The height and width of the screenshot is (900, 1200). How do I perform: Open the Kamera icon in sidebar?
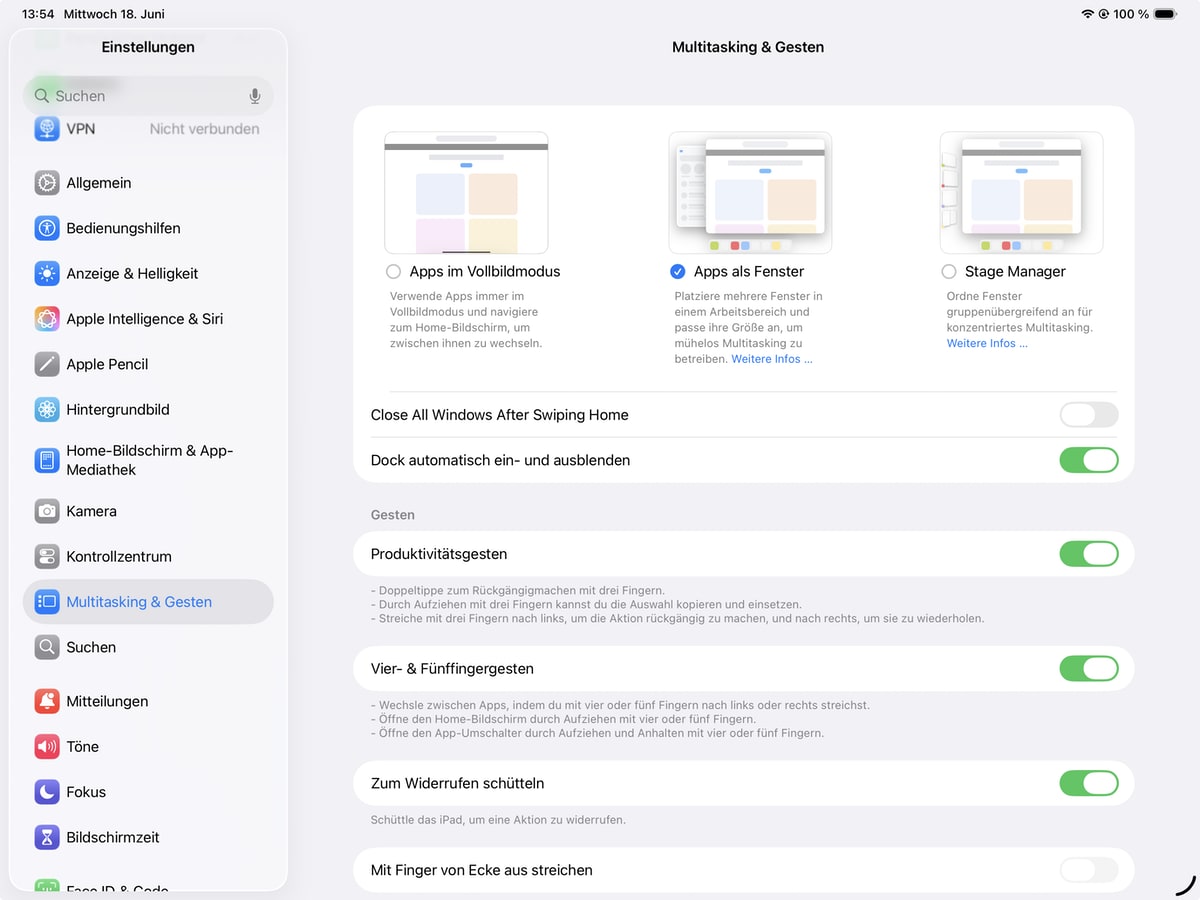pyautogui.click(x=47, y=511)
